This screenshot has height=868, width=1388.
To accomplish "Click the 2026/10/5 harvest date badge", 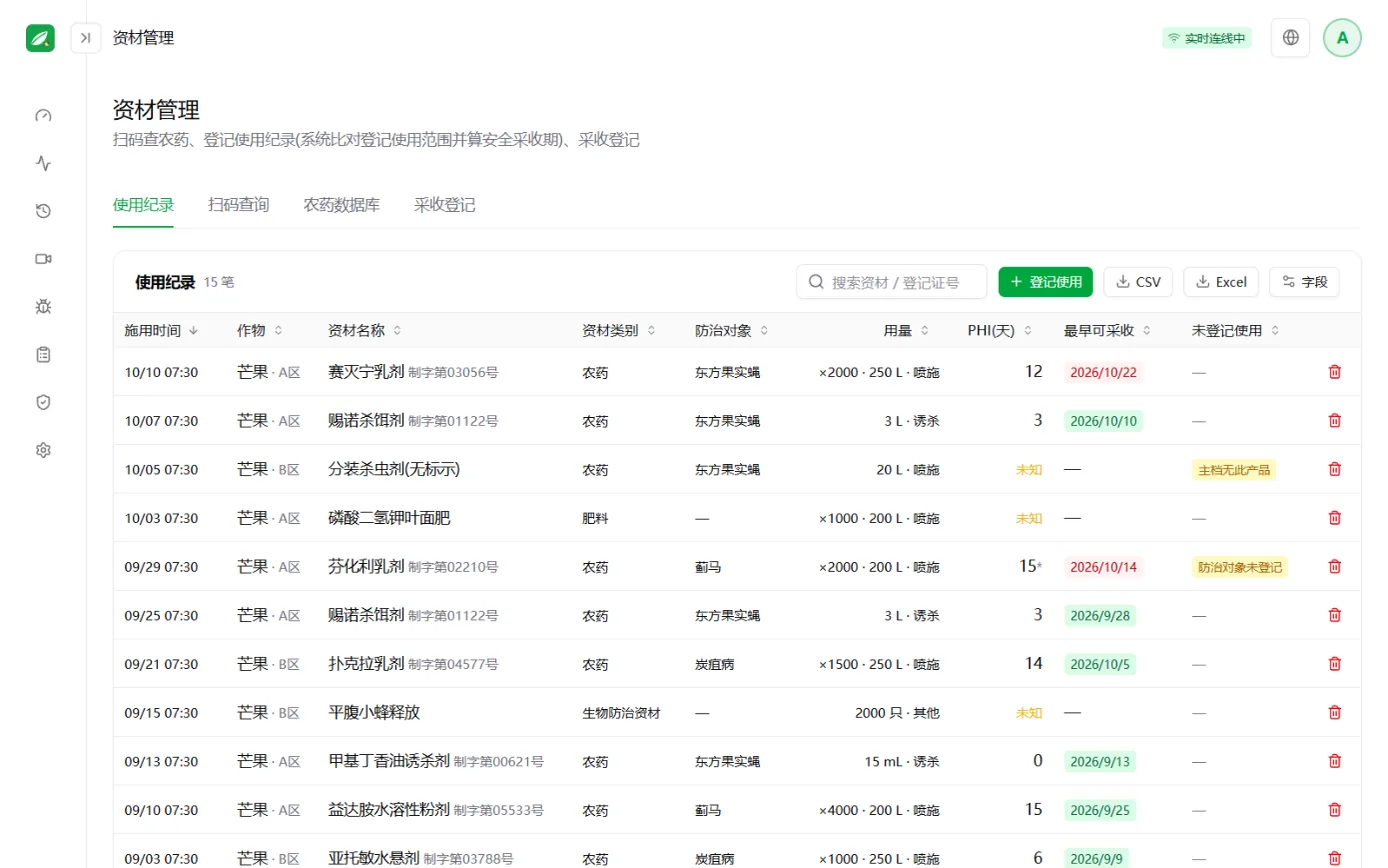I will (1100, 664).
